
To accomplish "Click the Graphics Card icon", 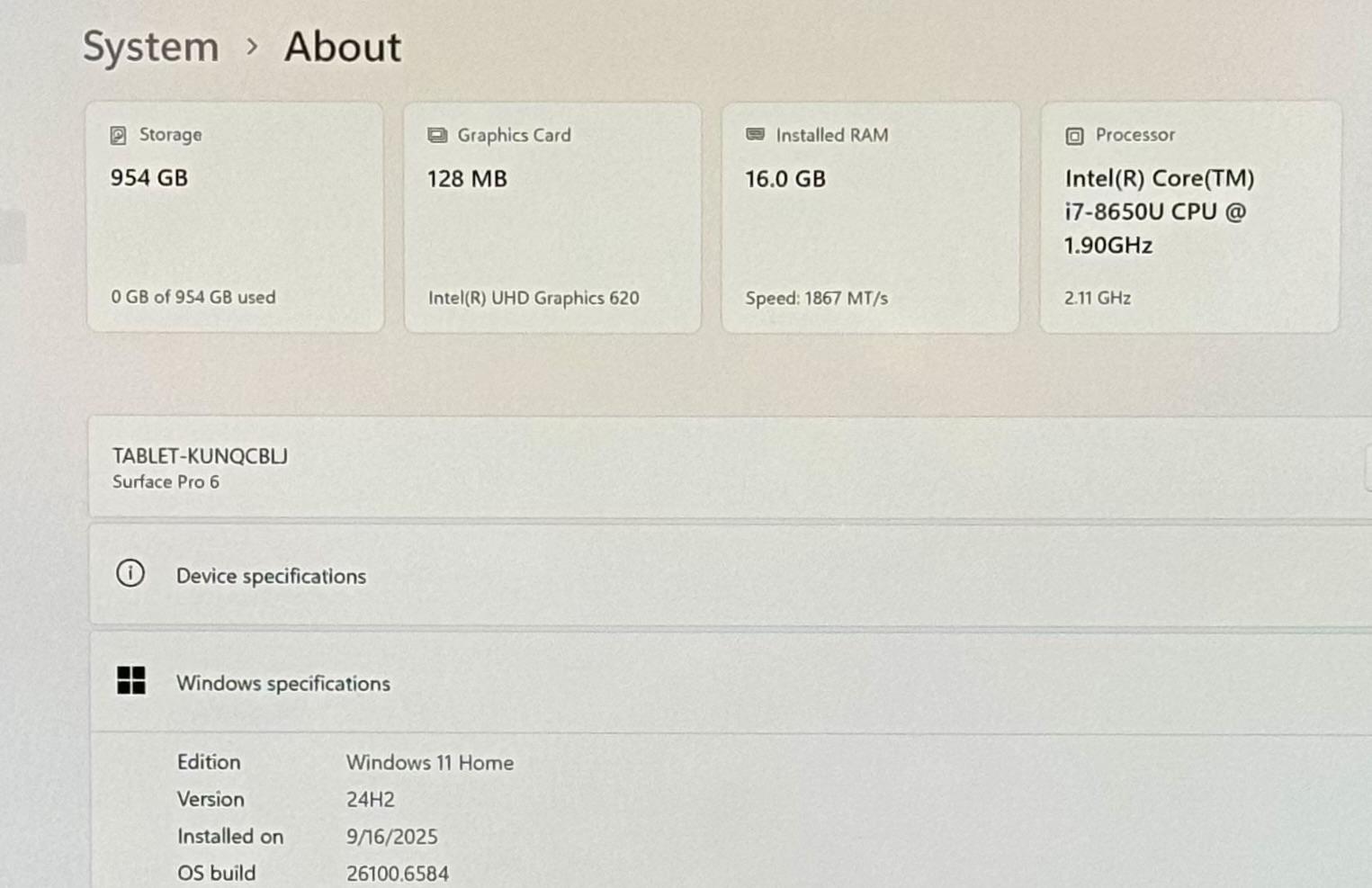I will pos(437,135).
